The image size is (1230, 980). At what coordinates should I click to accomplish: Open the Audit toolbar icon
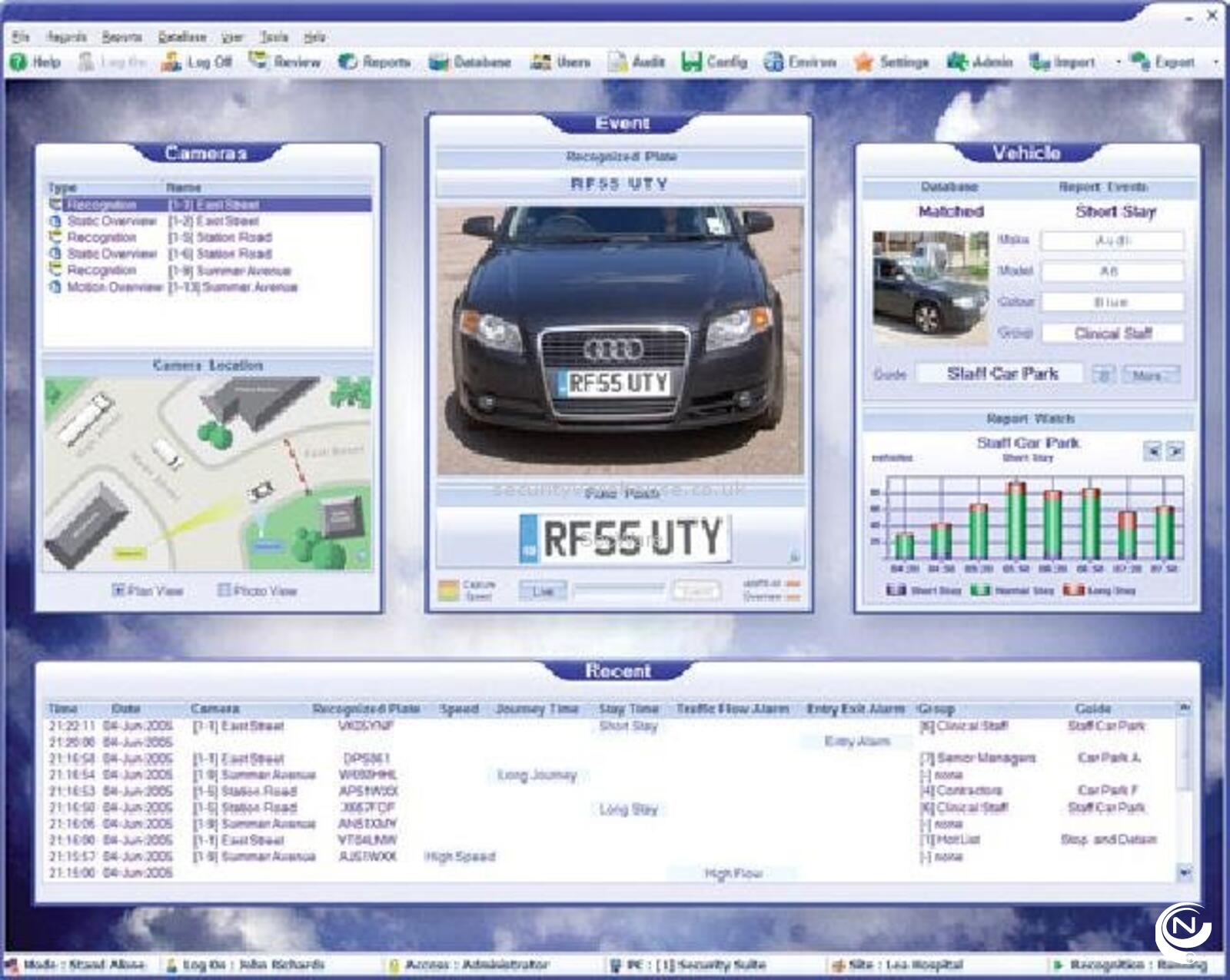pos(617,62)
